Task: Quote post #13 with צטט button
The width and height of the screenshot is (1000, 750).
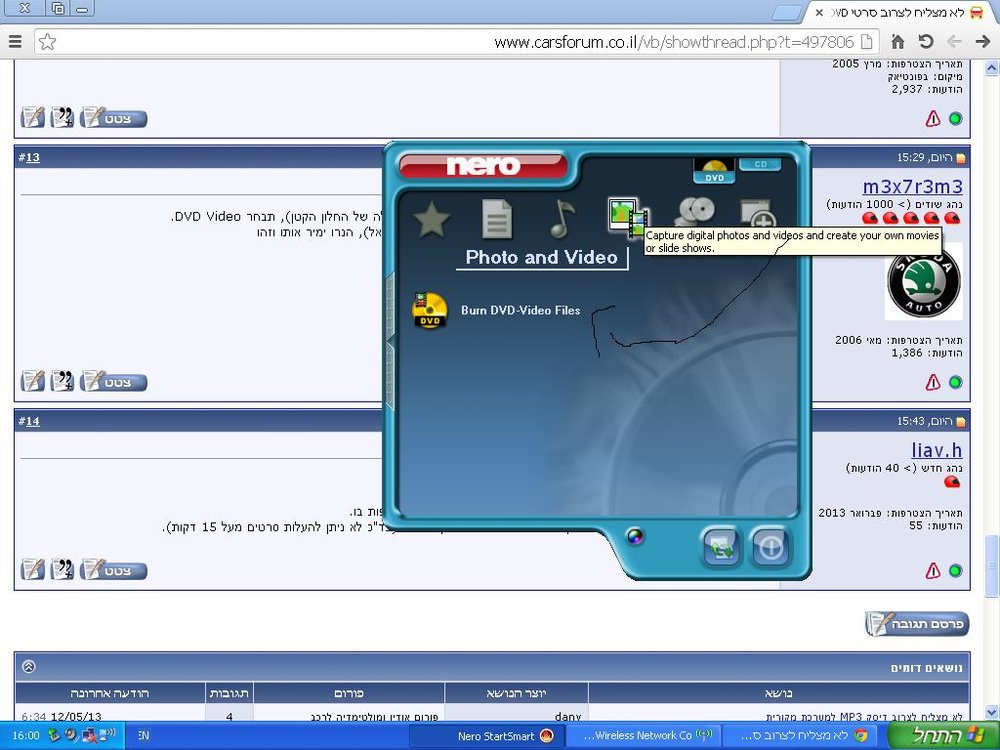Action: (114, 382)
